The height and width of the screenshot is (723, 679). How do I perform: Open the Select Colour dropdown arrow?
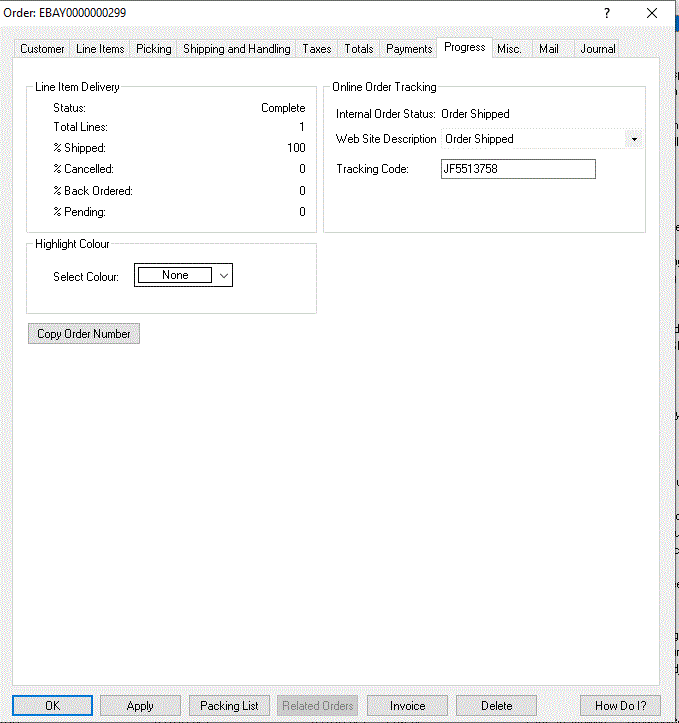(x=224, y=275)
